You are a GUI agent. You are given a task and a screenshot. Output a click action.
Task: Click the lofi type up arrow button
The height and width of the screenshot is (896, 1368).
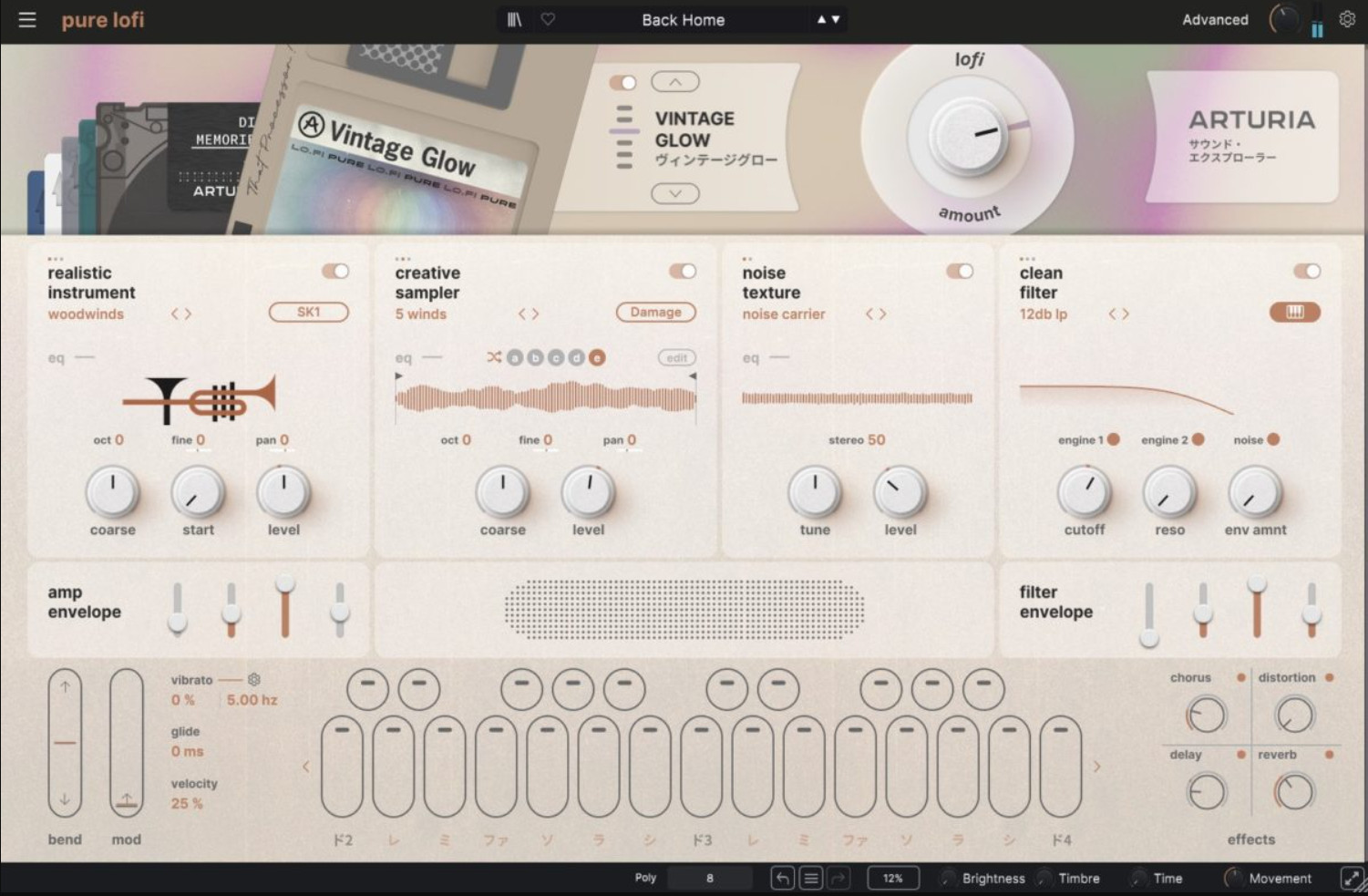point(675,82)
